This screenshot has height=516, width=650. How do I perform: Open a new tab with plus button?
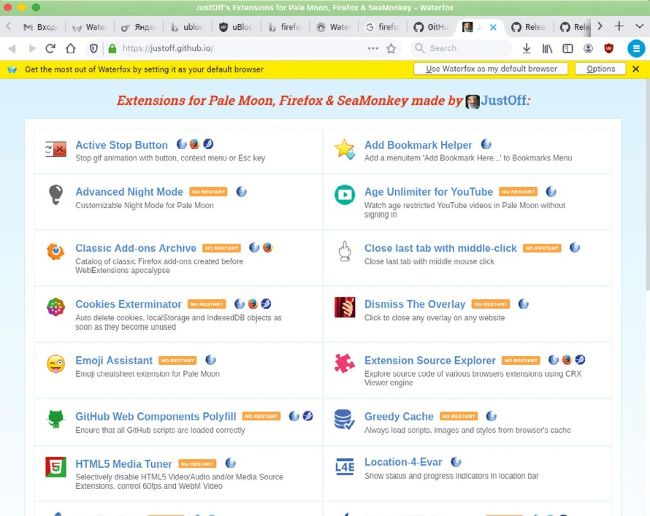click(x=620, y=26)
